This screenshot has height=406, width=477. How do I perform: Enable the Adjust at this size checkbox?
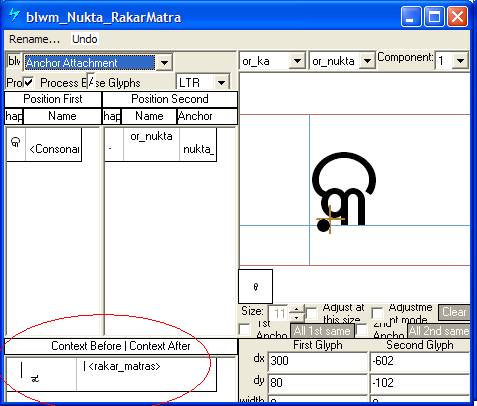(x=311, y=313)
